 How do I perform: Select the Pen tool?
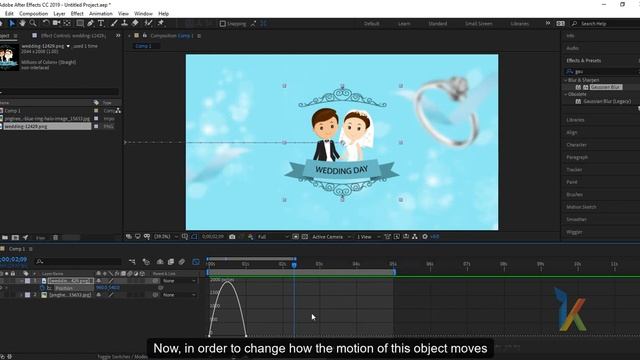click(x=91, y=24)
